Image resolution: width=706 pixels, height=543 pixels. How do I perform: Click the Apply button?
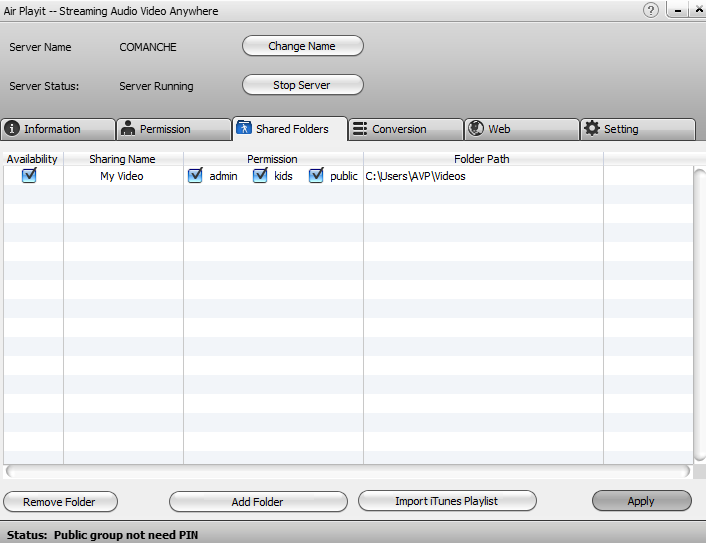point(642,501)
